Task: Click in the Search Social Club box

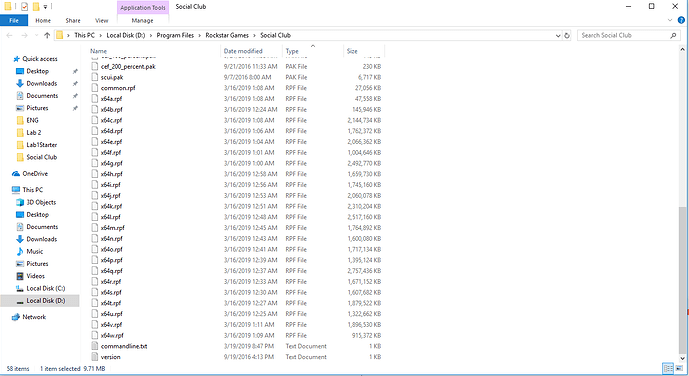Action: [x=624, y=35]
